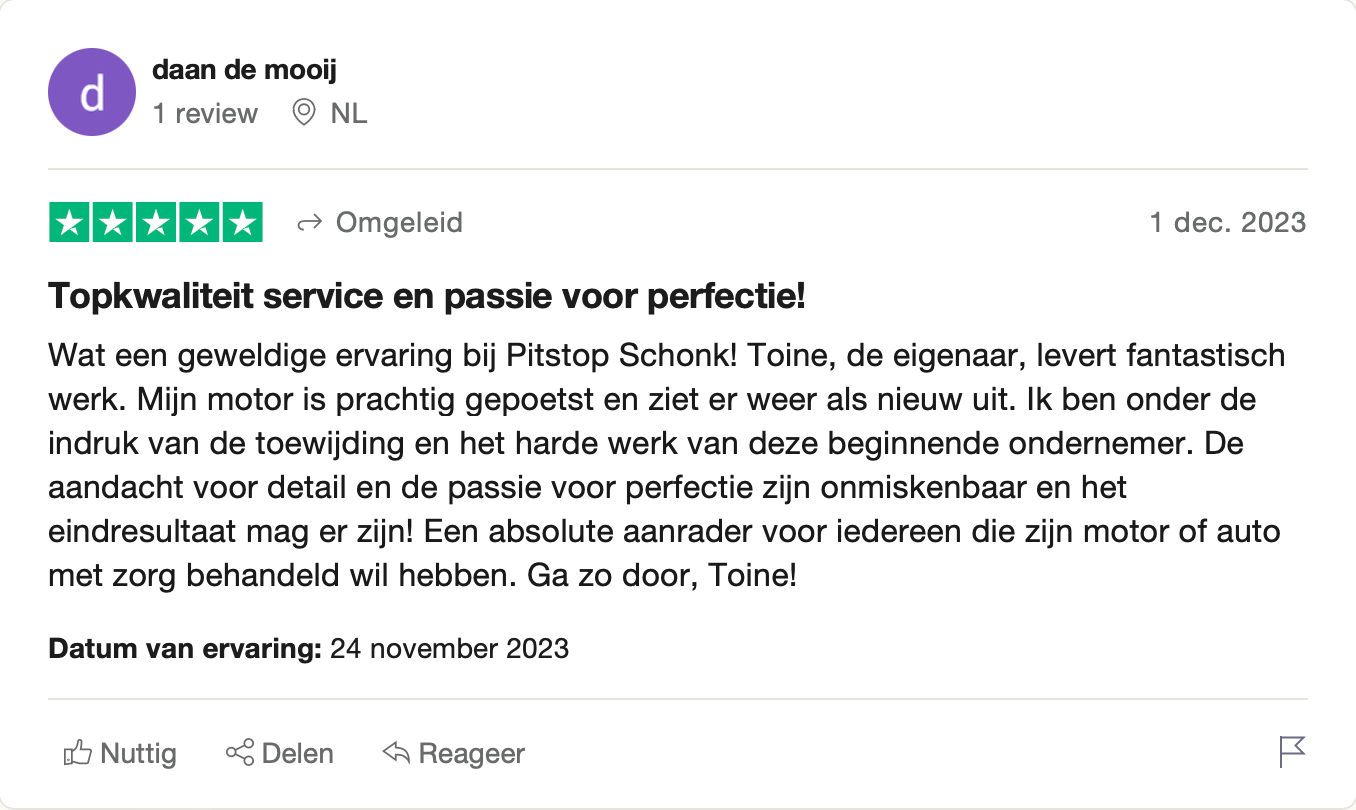Click the share nodes icon
This screenshot has height=810, width=1356.
pyautogui.click(x=240, y=752)
